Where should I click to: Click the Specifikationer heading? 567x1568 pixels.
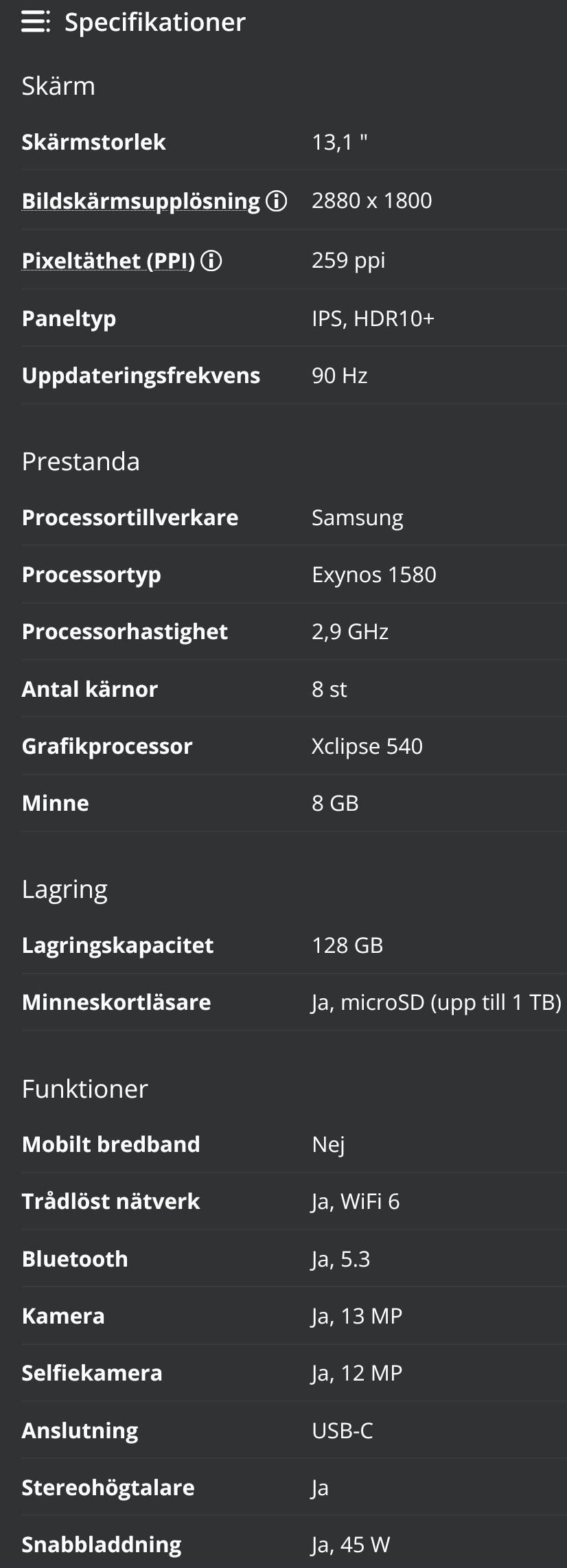(154, 22)
